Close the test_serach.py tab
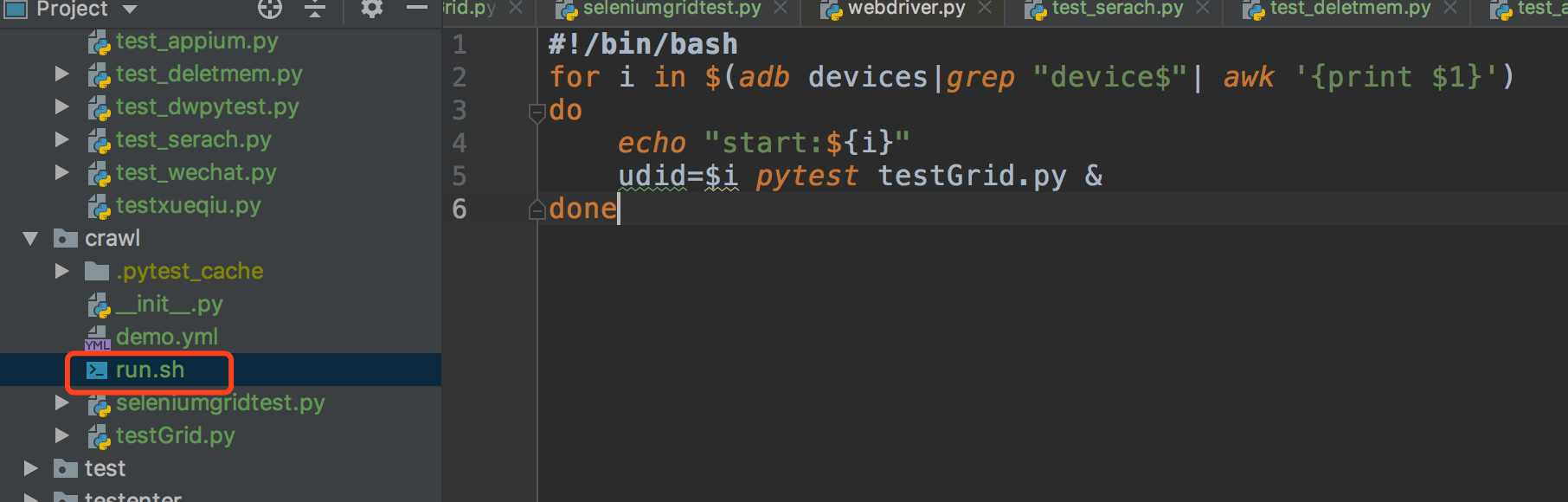Viewport: 1568px width, 502px height. click(x=1202, y=8)
